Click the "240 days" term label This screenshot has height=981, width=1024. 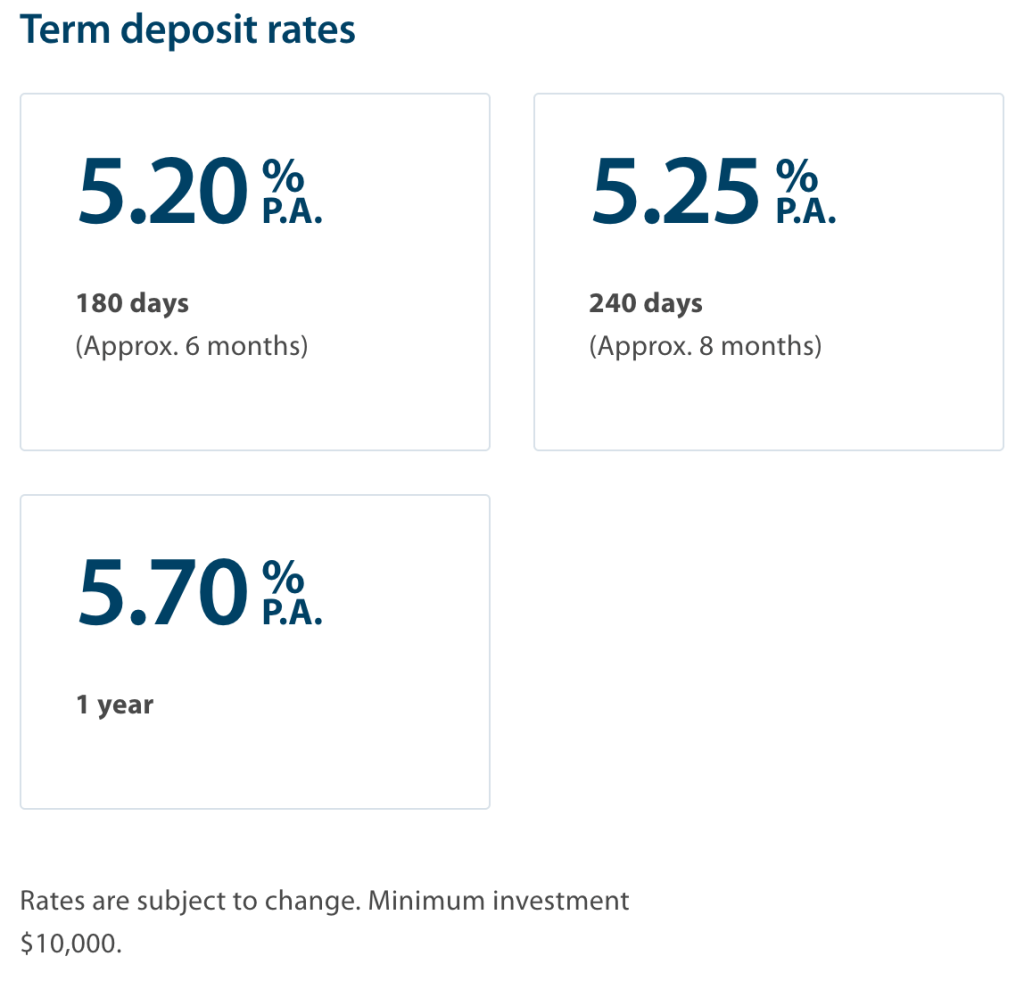coord(645,303)
